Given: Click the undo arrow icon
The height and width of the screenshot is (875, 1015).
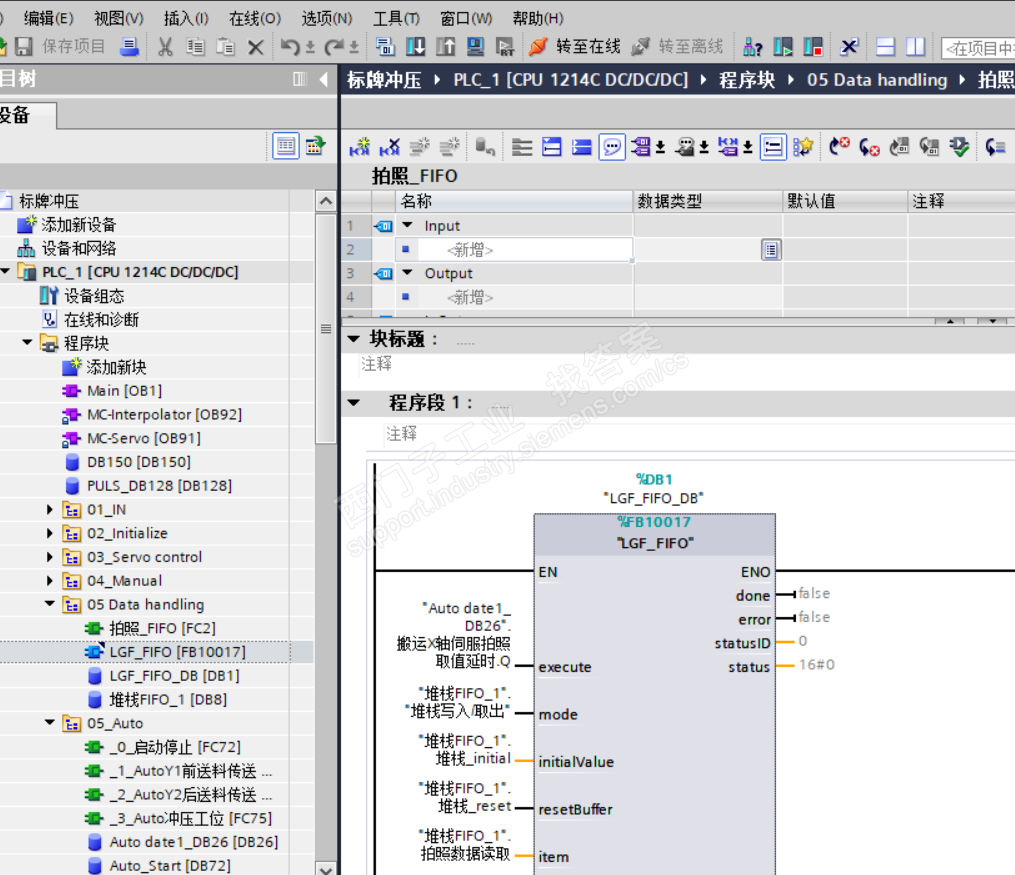Looking at the screenshot, I should click(x=291, y=47).
